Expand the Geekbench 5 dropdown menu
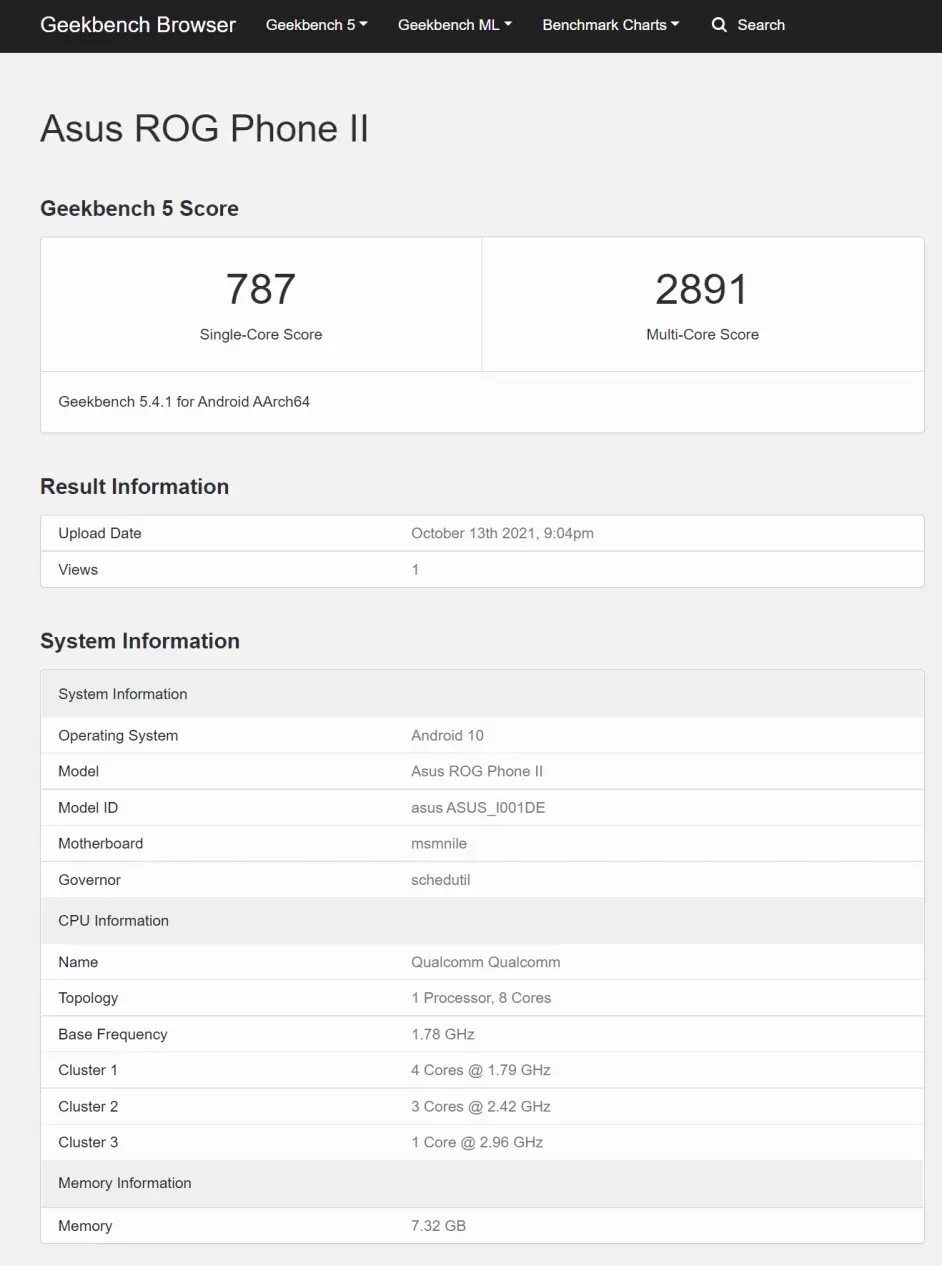The image size is (942, 1266). coord(317,25)
